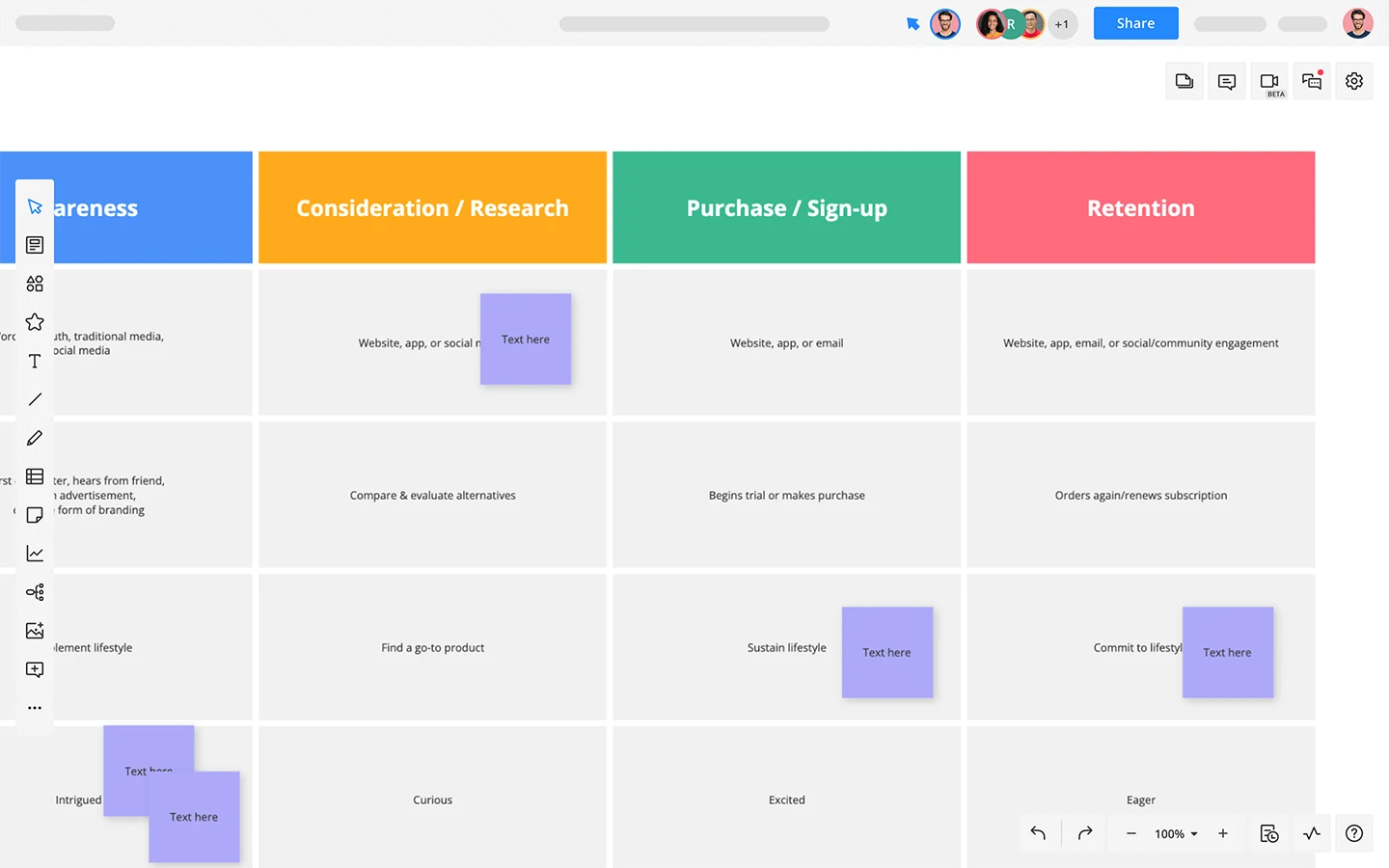Open board settings gear
1389x868 pixels.
pos(1354,82)
